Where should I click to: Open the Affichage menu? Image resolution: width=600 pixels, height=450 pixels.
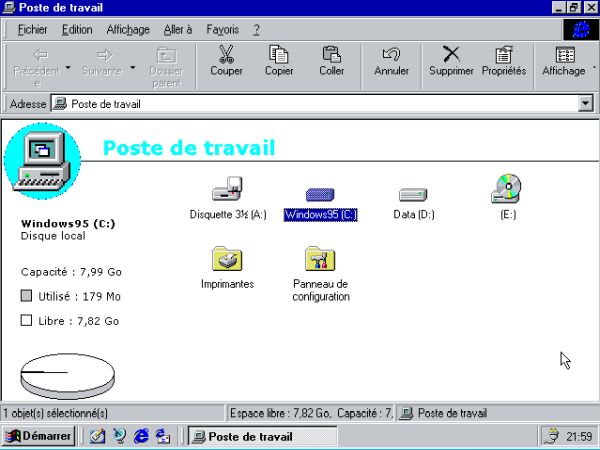(128, 30)
